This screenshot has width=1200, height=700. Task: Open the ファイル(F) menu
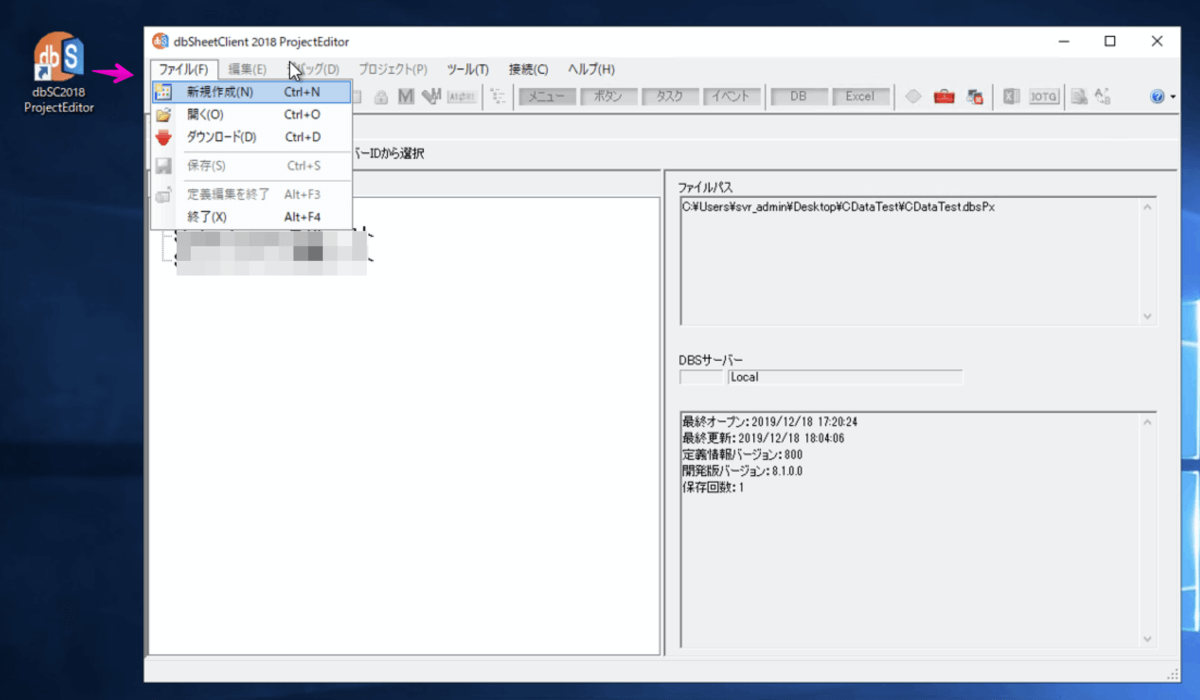point(185,69)
